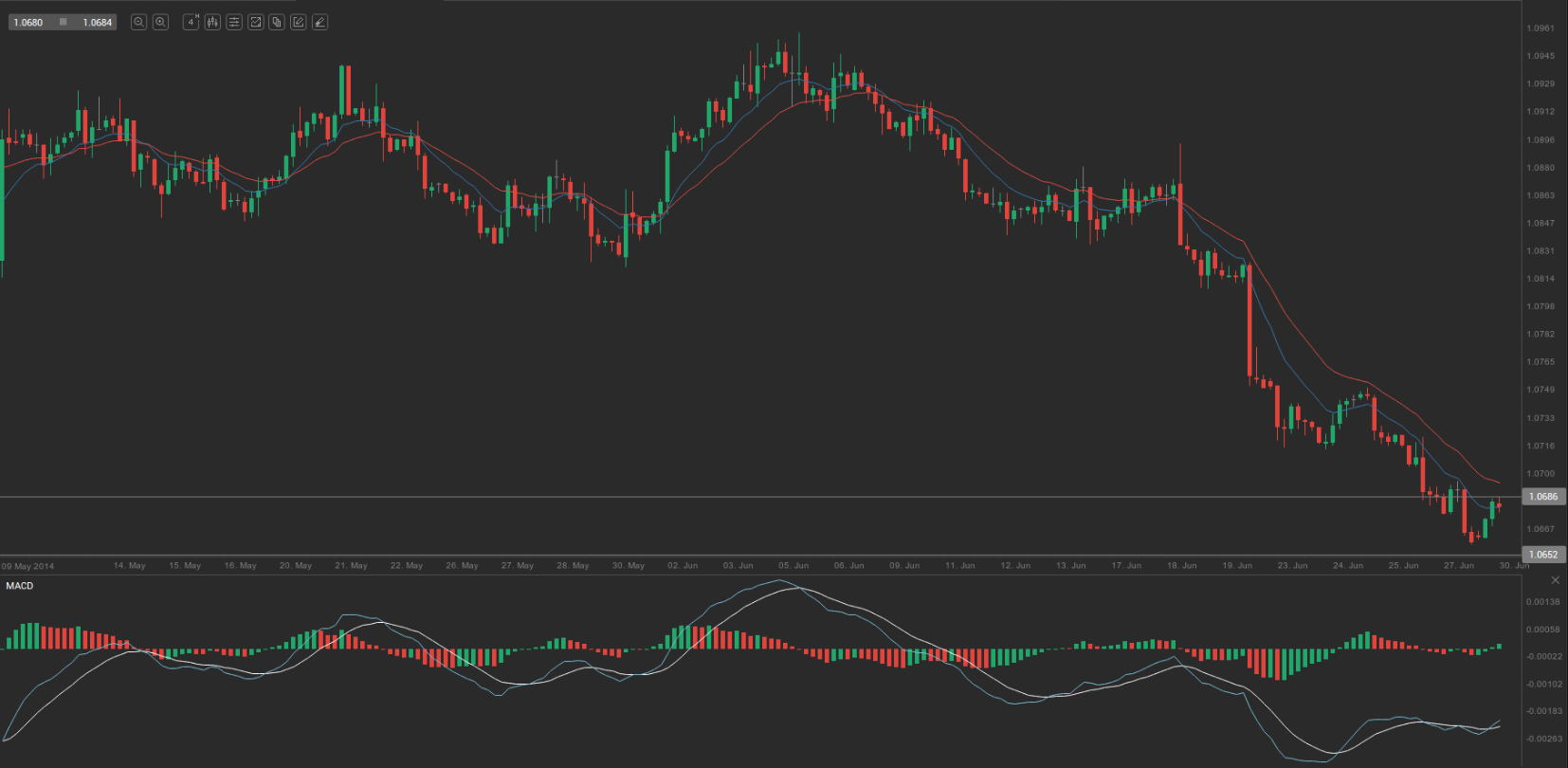Click the 1.0652 price marker on axis
This screenshot has width=1568, height=768.
click(1543, 555)
